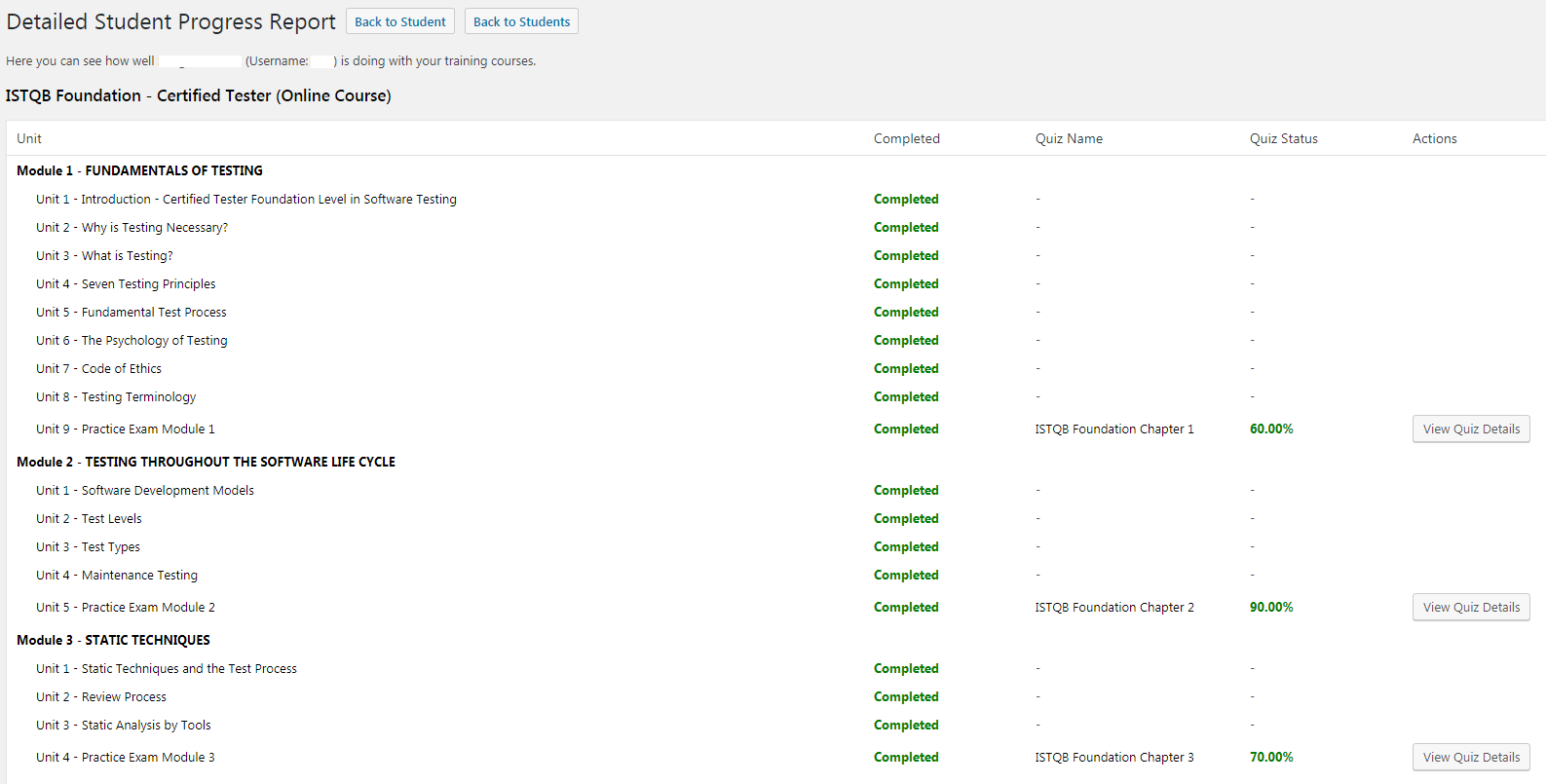Click Unit 7 - Code of Ethics
This screenshot has width=1546, height=784.
pos(99,368)
